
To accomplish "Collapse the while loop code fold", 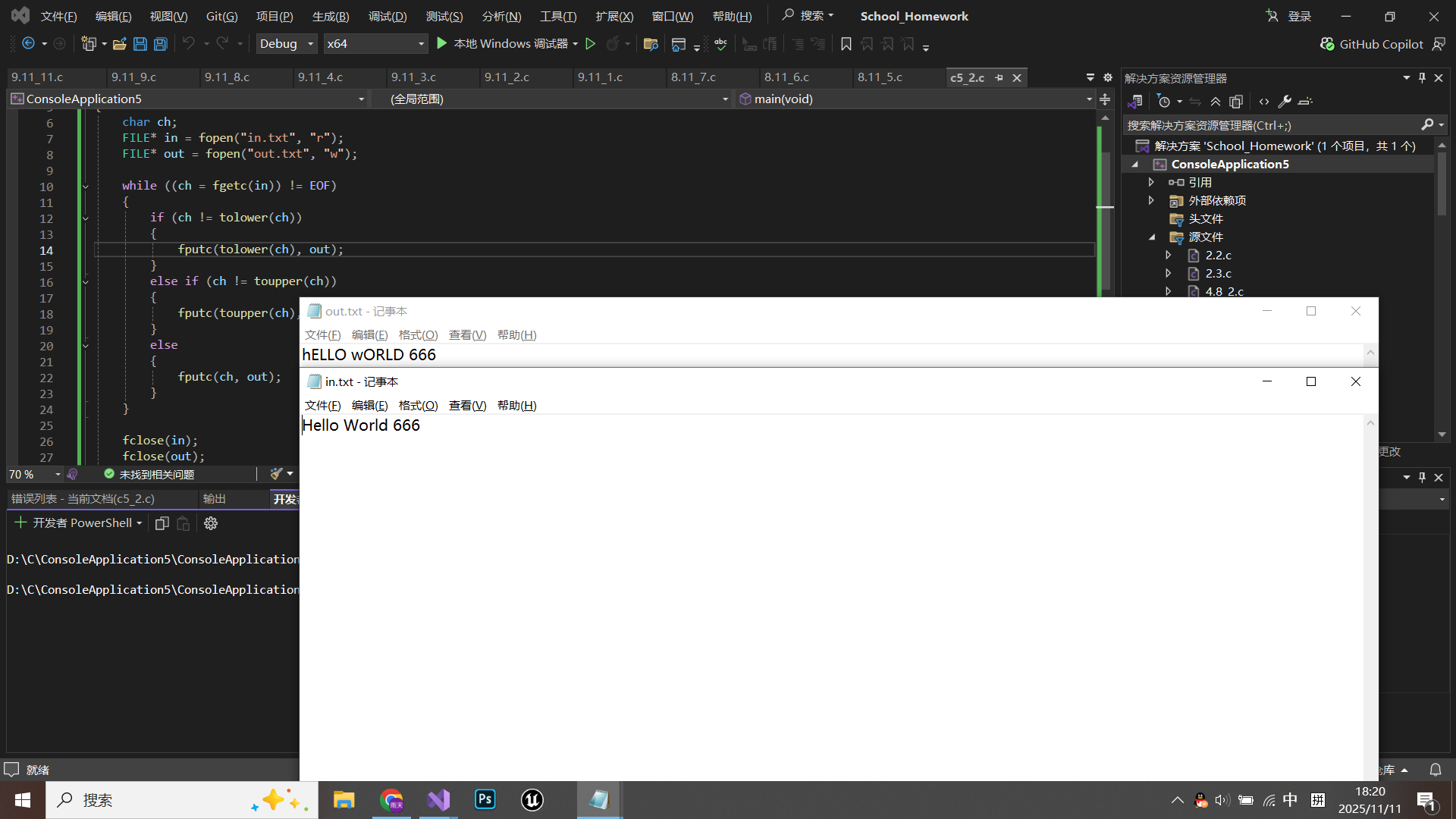I will [x=85, y=186].
